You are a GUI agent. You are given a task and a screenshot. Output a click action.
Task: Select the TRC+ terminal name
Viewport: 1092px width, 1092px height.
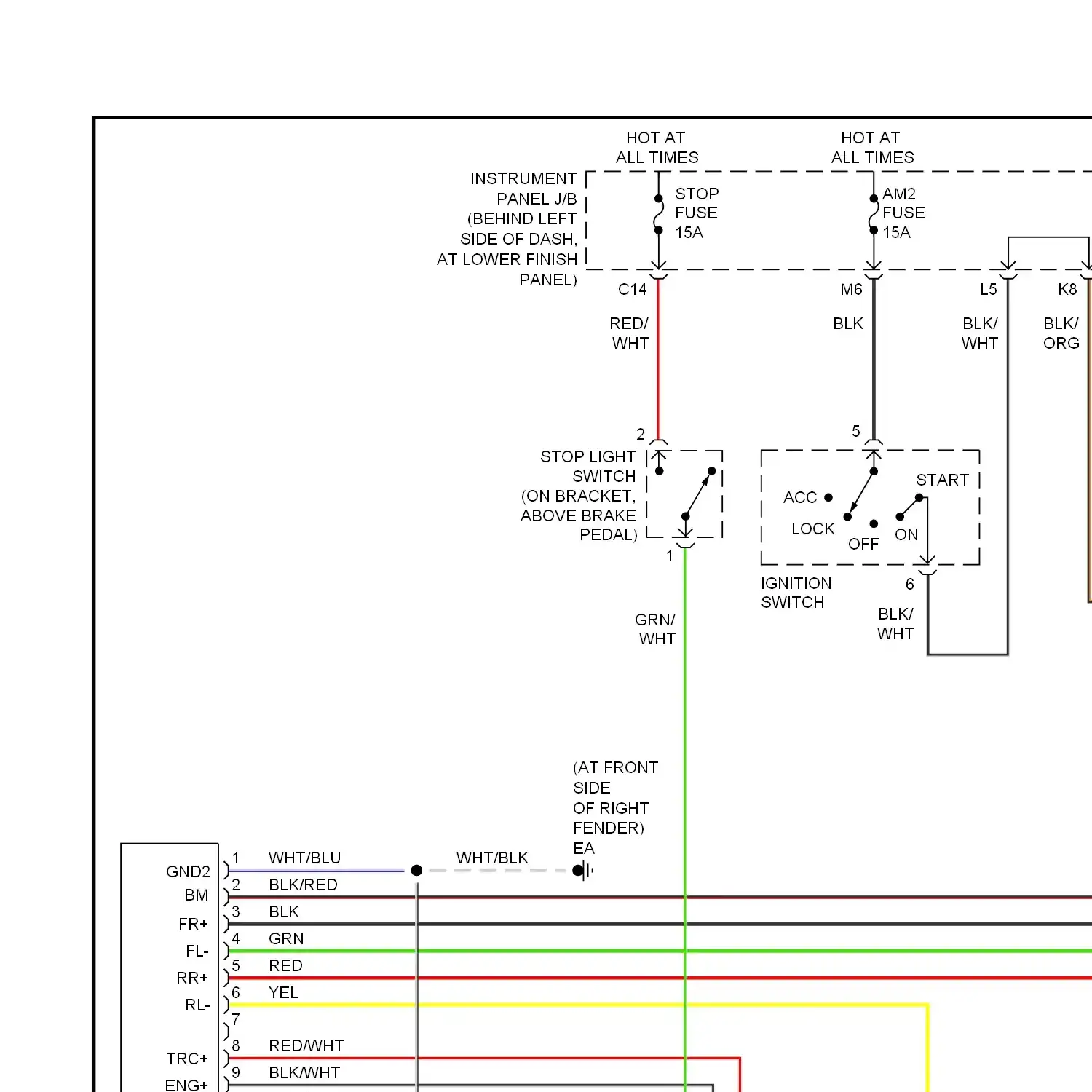point(187,1059)
